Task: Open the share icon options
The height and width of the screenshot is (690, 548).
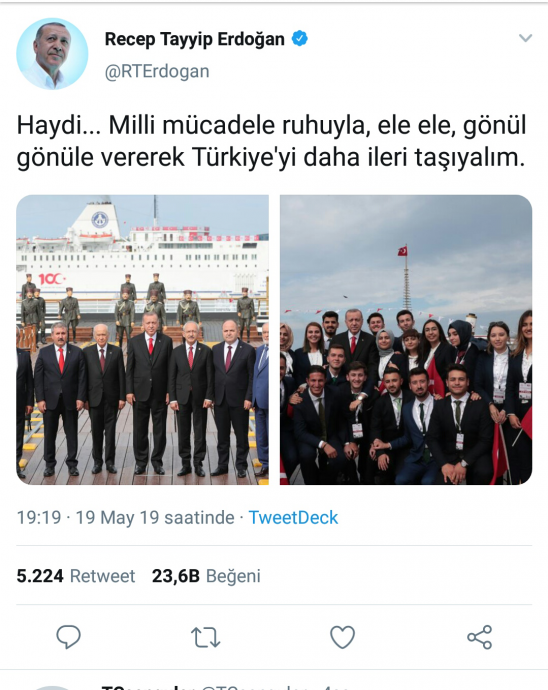Action: click(479, 637)
